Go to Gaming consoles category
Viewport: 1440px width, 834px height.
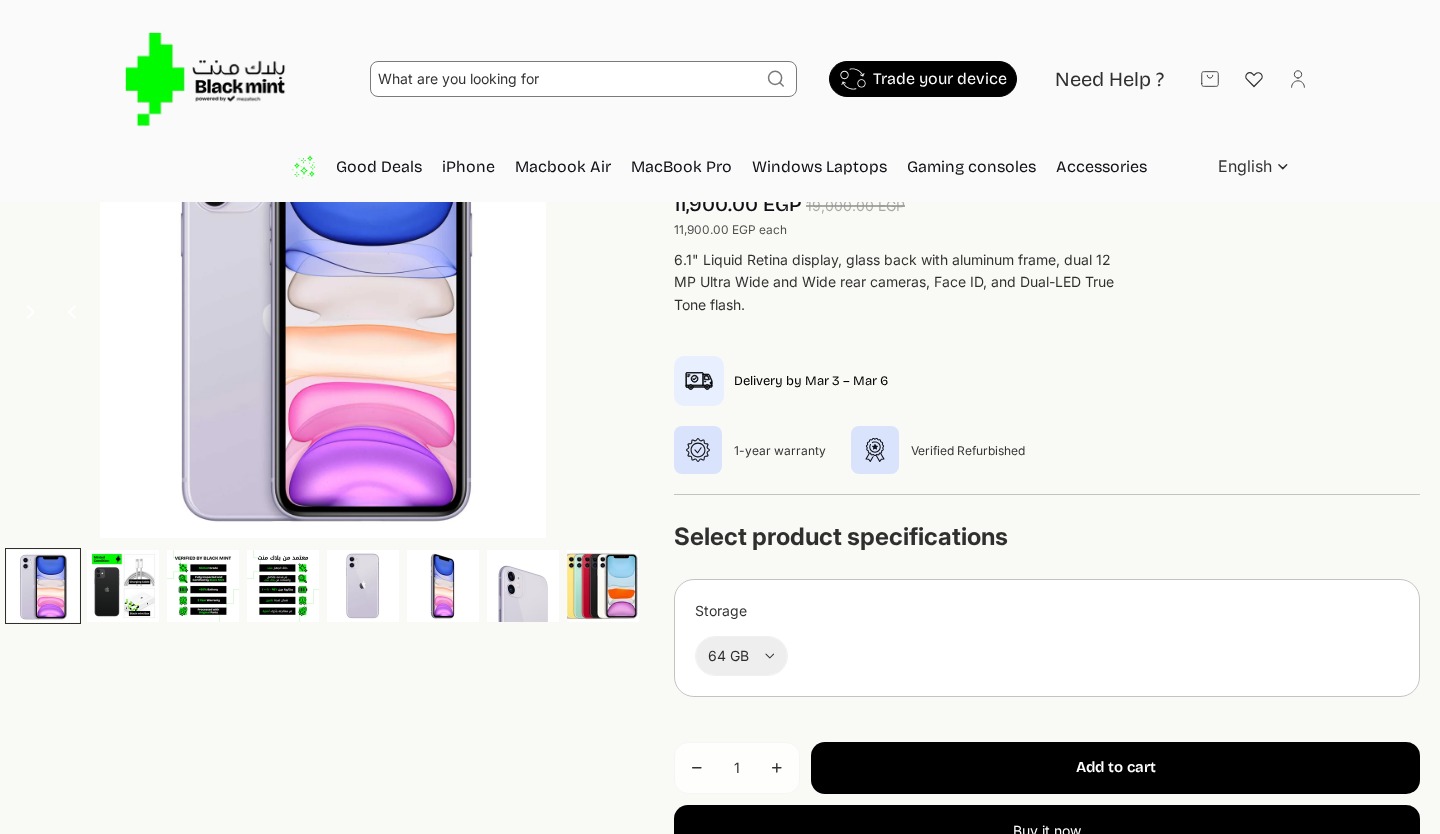971,167
